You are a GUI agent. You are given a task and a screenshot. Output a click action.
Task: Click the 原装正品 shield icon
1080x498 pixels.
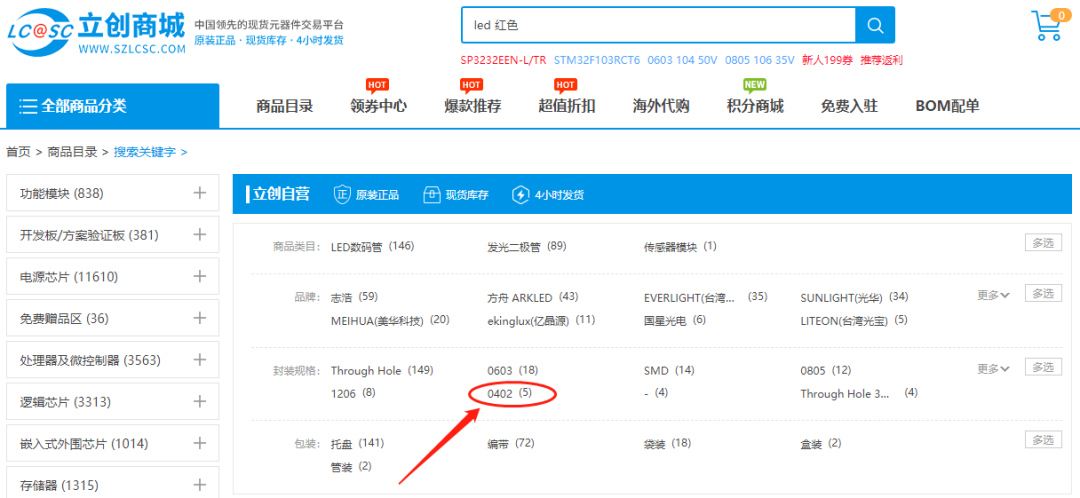click(342, 195)
